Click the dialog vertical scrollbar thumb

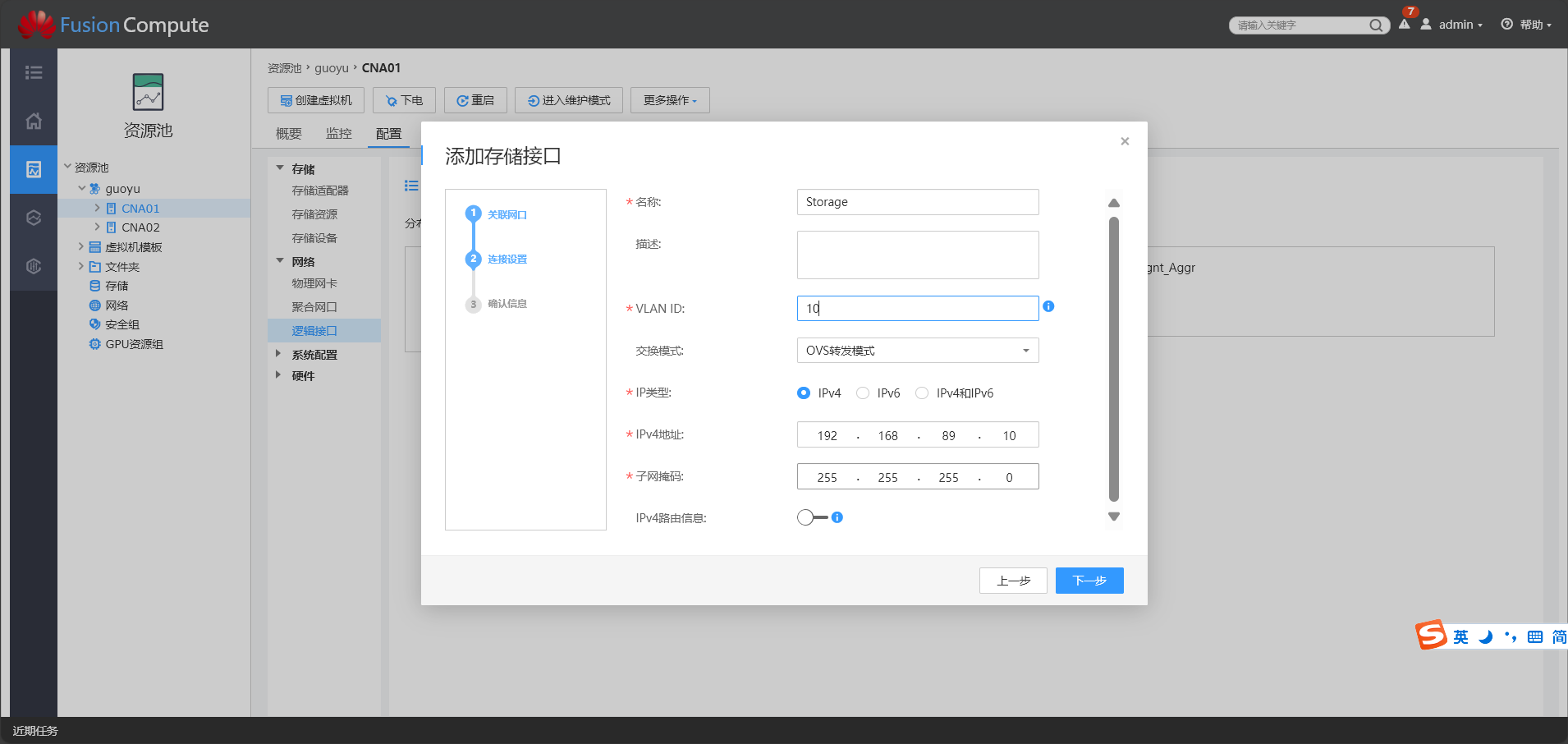point(1114,359)
